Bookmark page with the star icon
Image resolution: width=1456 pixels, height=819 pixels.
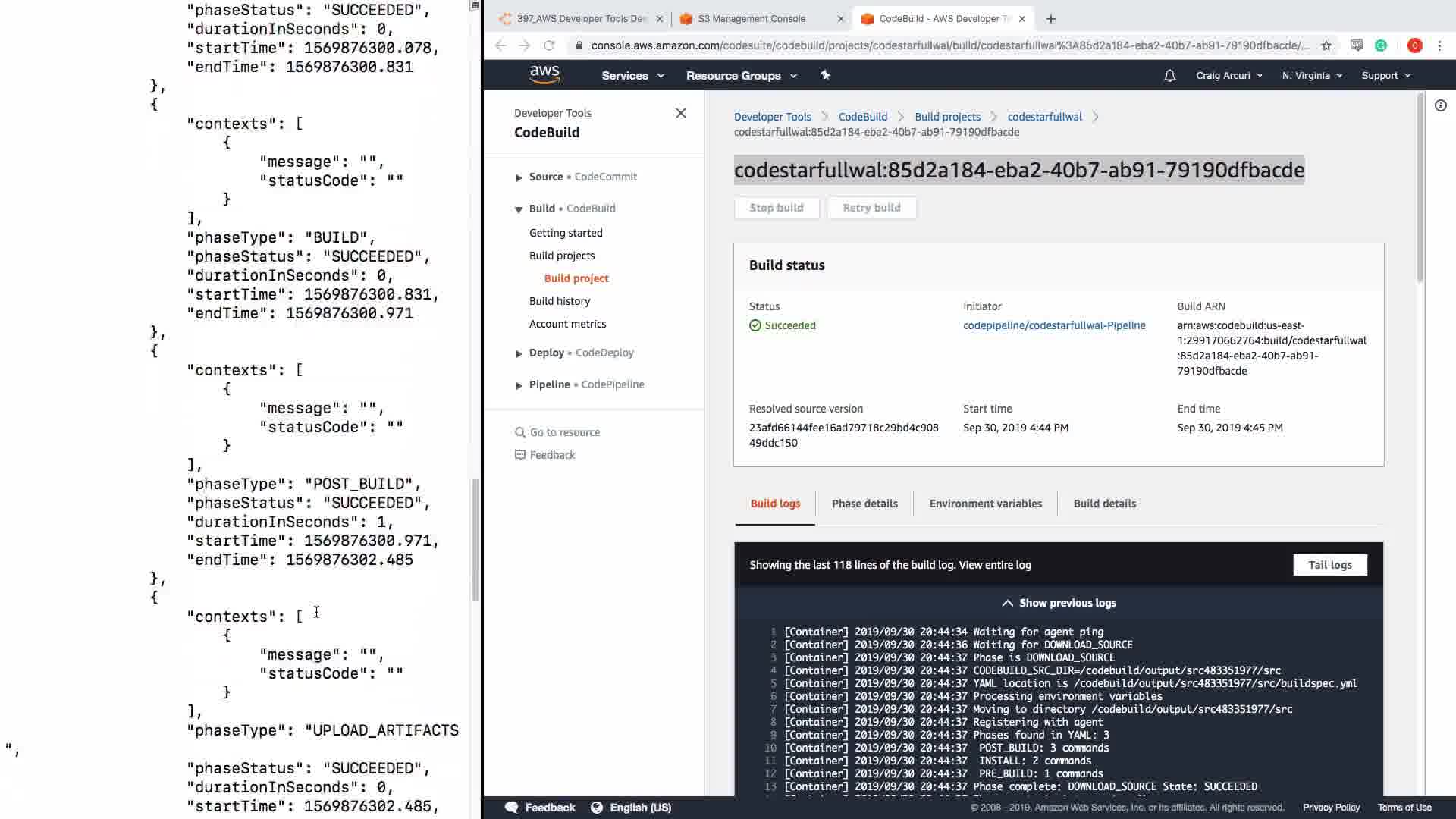click(1326, 45)
